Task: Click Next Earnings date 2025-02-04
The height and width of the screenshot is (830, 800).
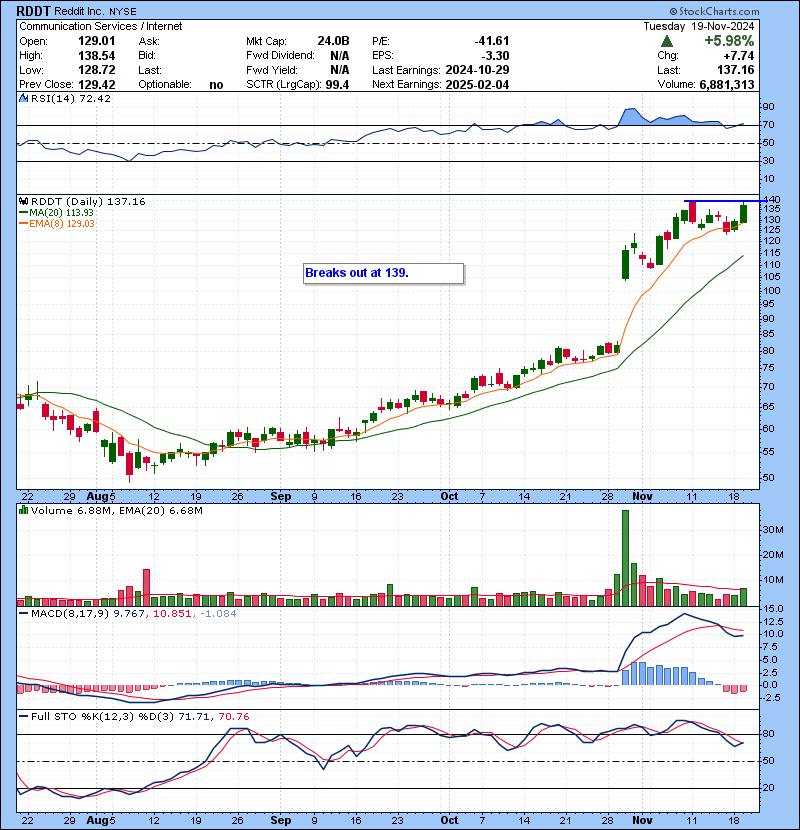Action: click(477, 85)
